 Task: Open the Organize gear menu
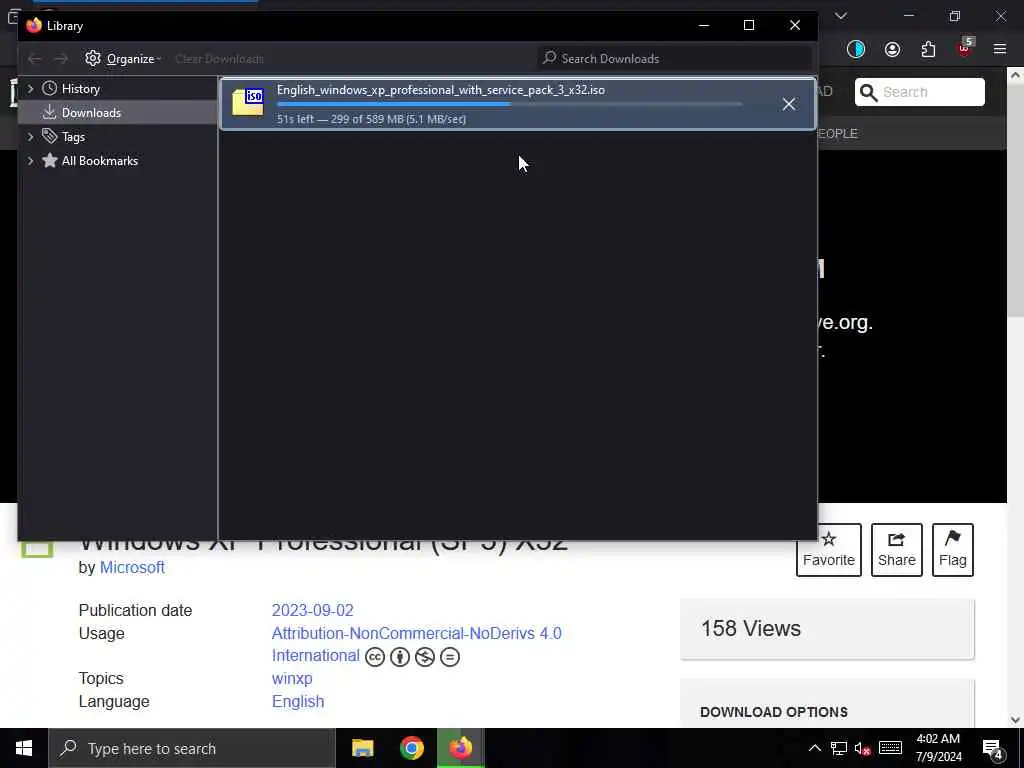[x=123, y=59]
